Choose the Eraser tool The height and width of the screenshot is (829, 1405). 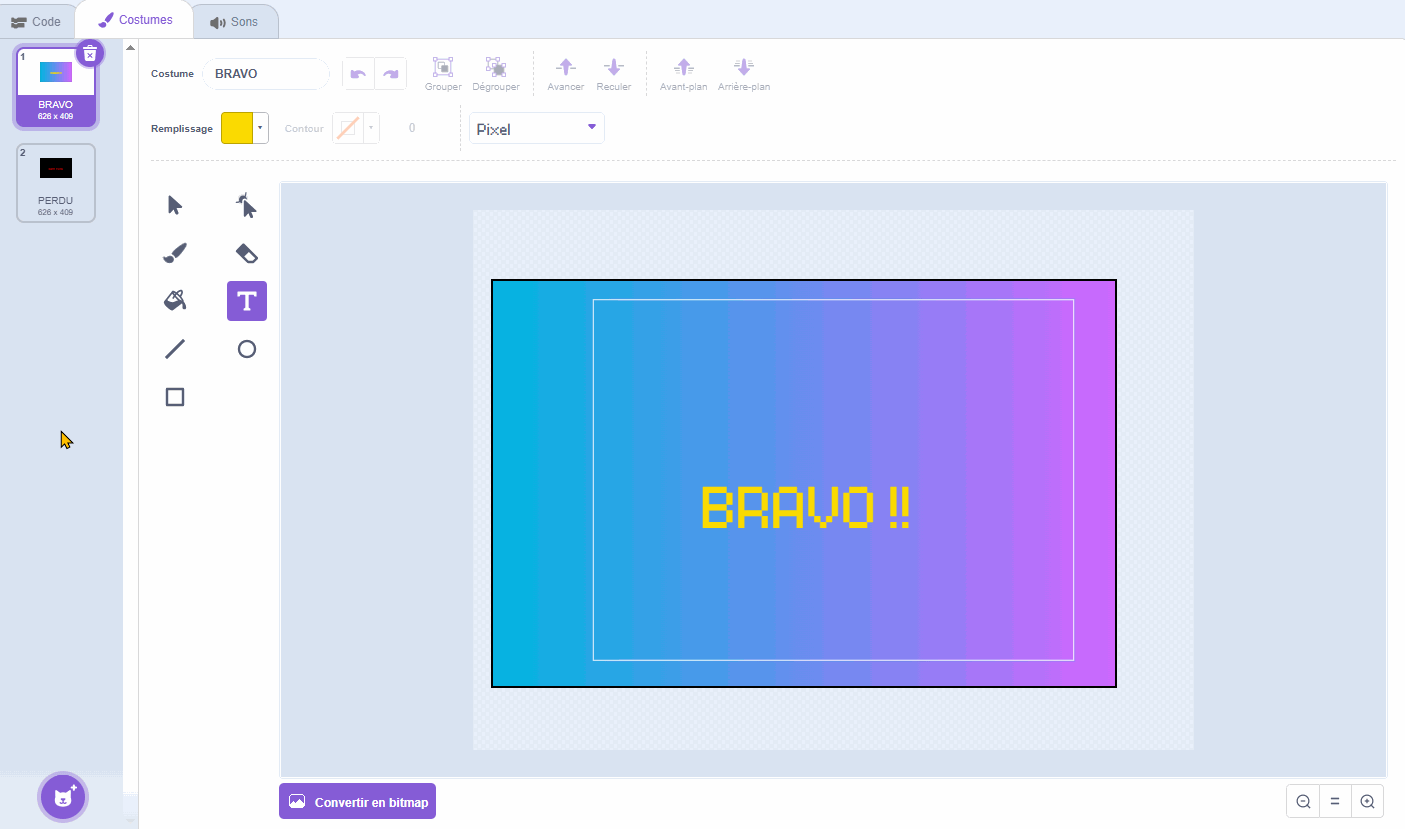tap(246, 253)
